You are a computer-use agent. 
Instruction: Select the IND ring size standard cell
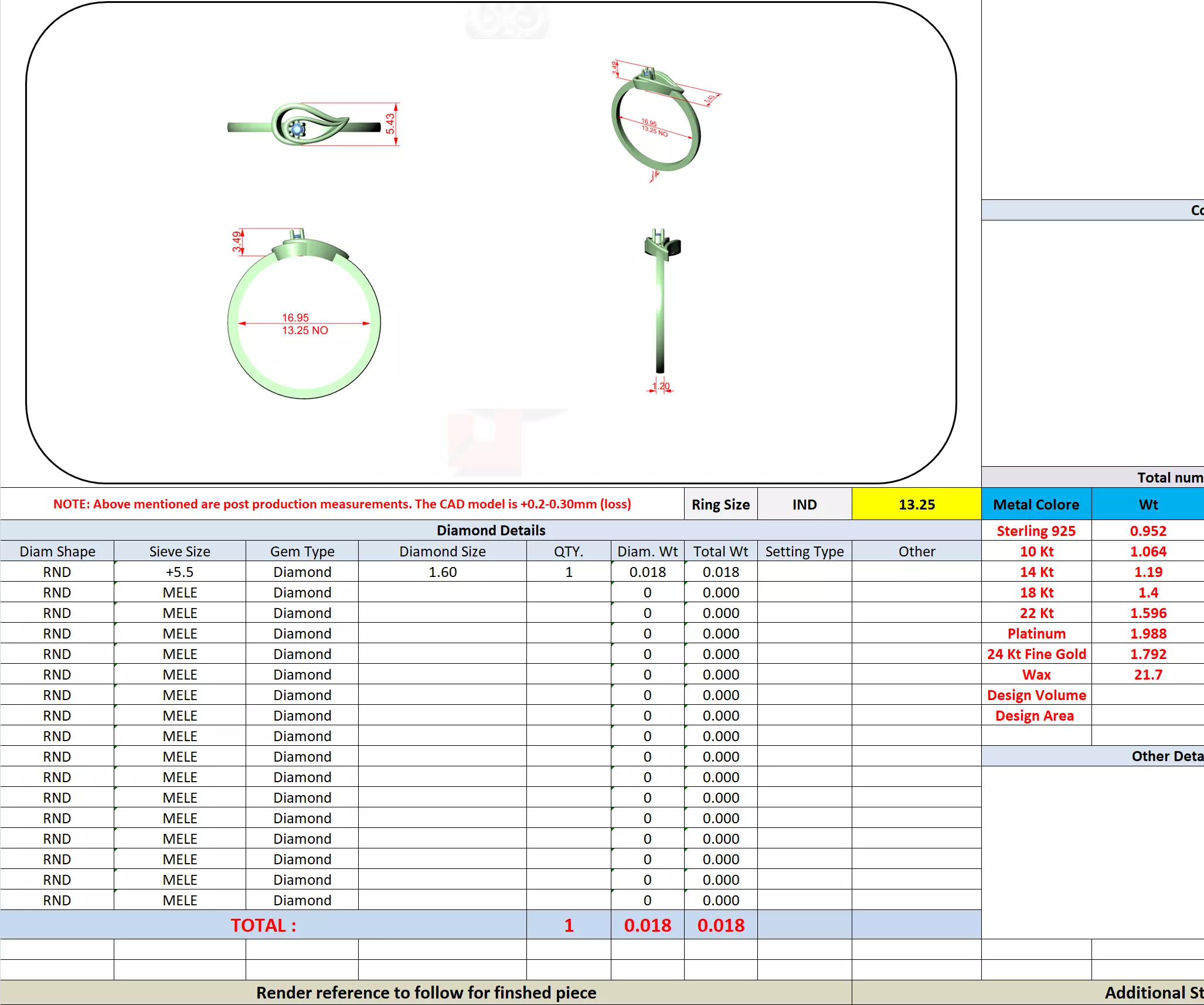(x=804, y=504)
